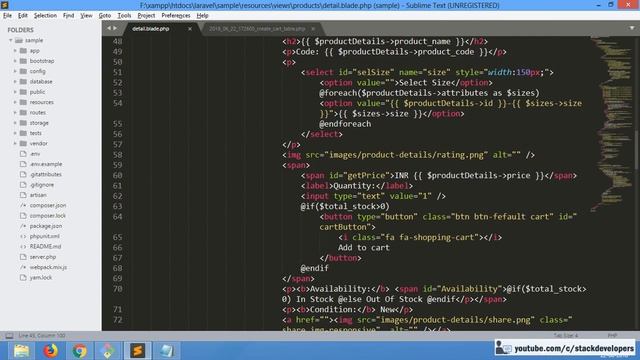Expand the storage folder arrow
This screenshot has width=640, height=360.
(15, 122)
